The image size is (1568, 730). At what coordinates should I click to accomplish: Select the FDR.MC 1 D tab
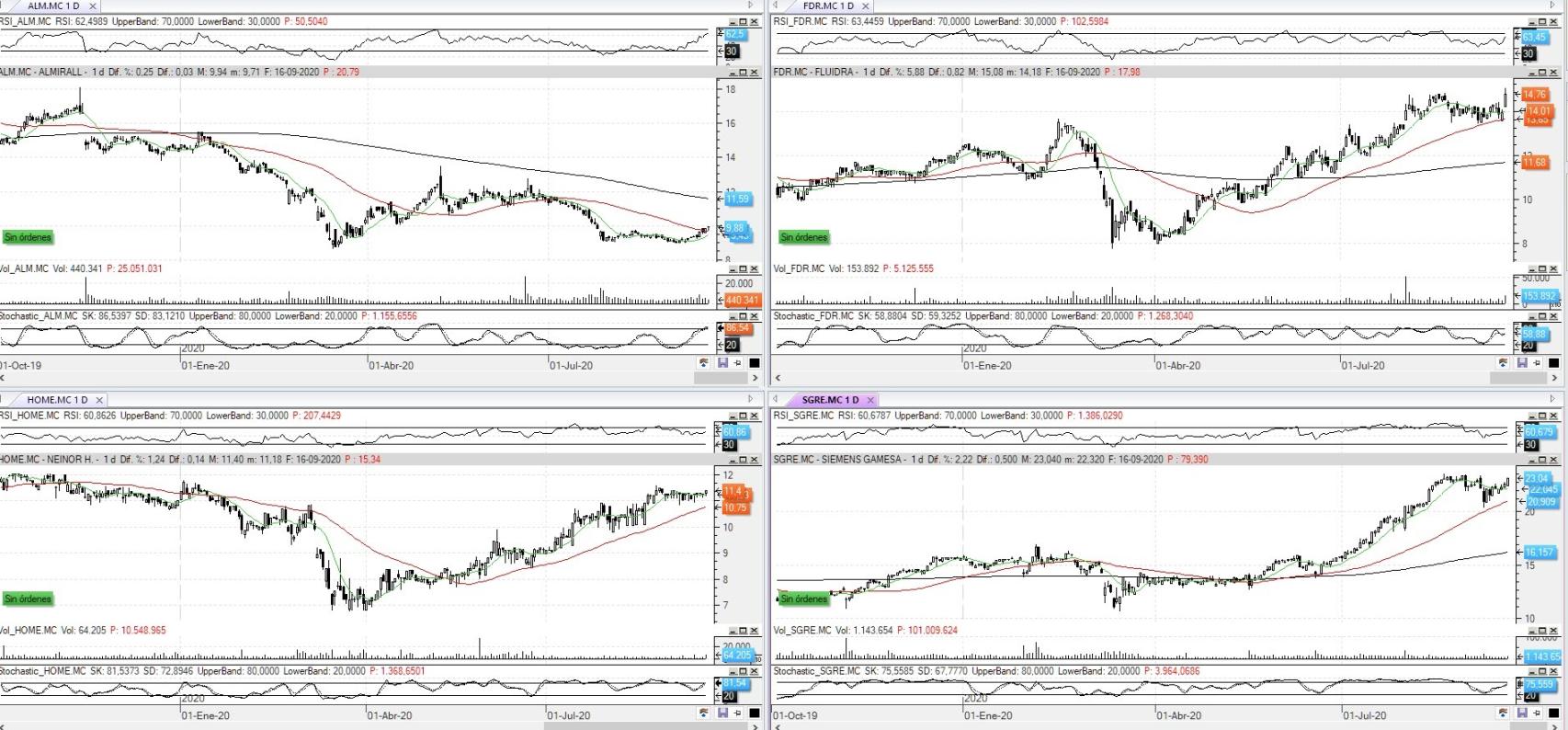click(x=828, y=6)
